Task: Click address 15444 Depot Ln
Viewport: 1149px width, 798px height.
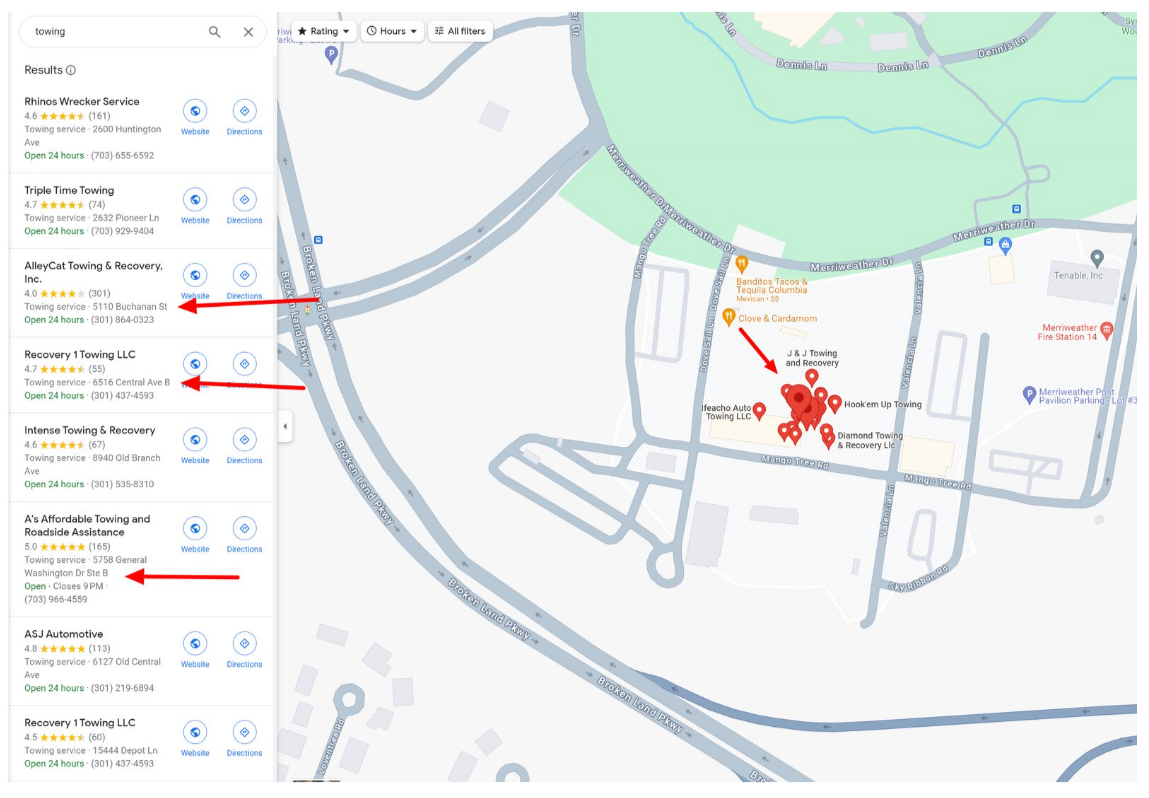Action: tap(125, 750)
